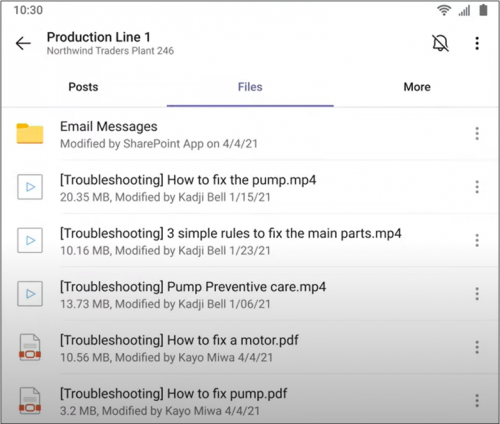The image size is (500, 424).
Task: Click PDF icon for How to fix pump.pdf
Action: [x=30, y=401]
